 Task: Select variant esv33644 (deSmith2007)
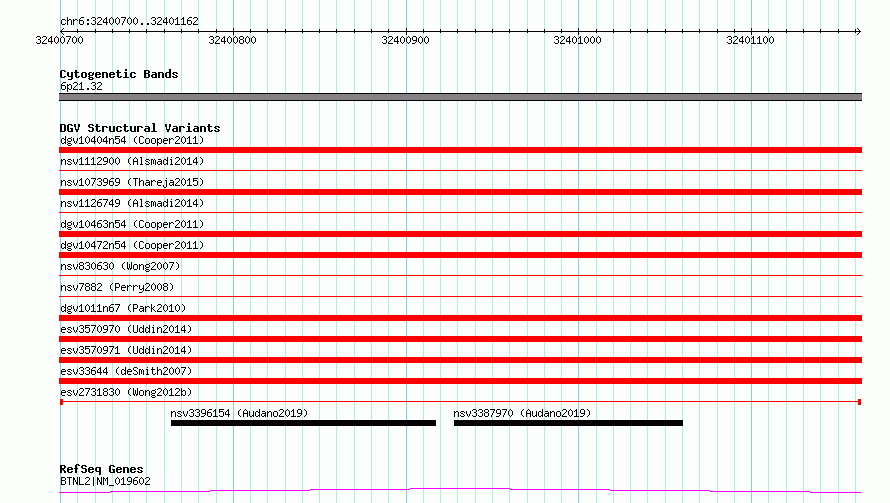coord(126,371)
